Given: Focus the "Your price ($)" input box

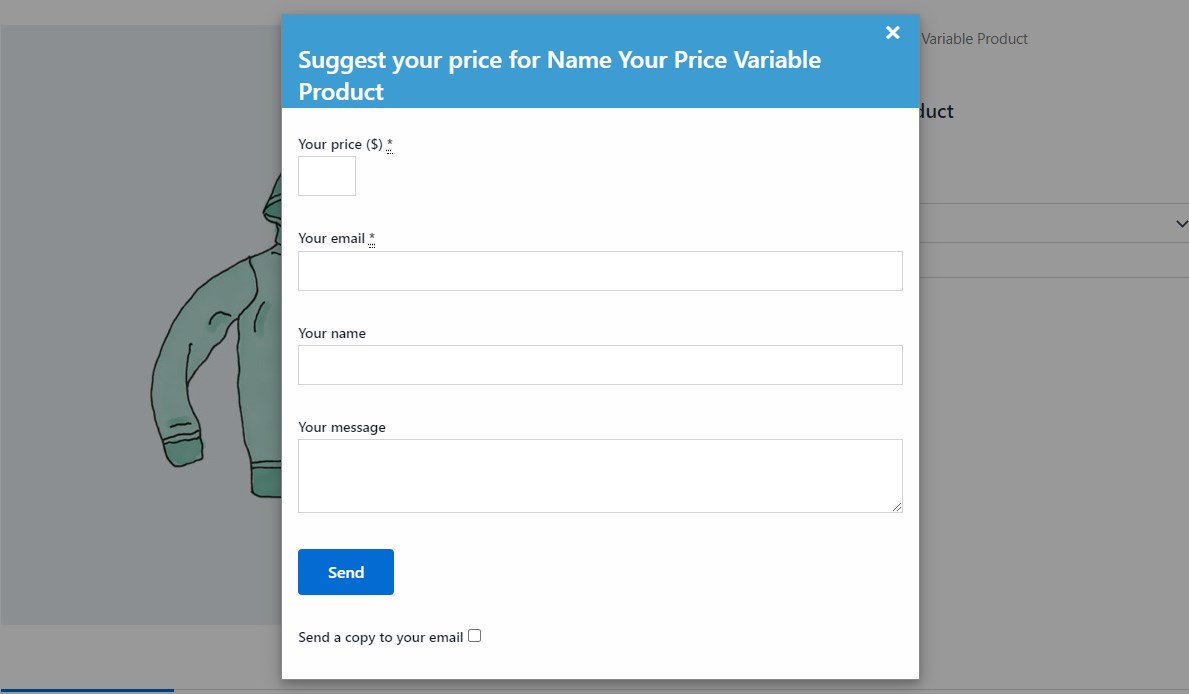Looking at the screenshot, I should pyautogui.click(x=326, y=176).
